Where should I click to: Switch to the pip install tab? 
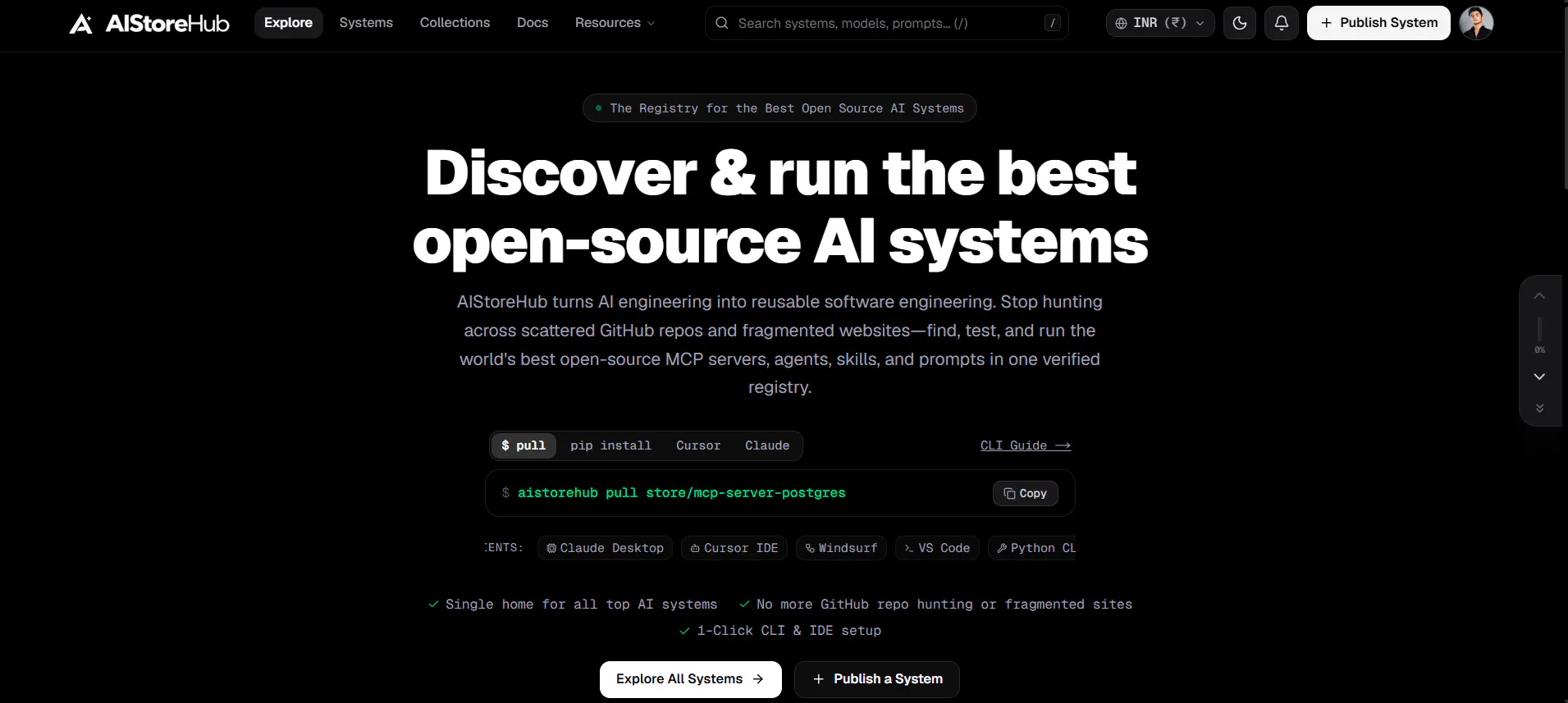coord(611,445)
